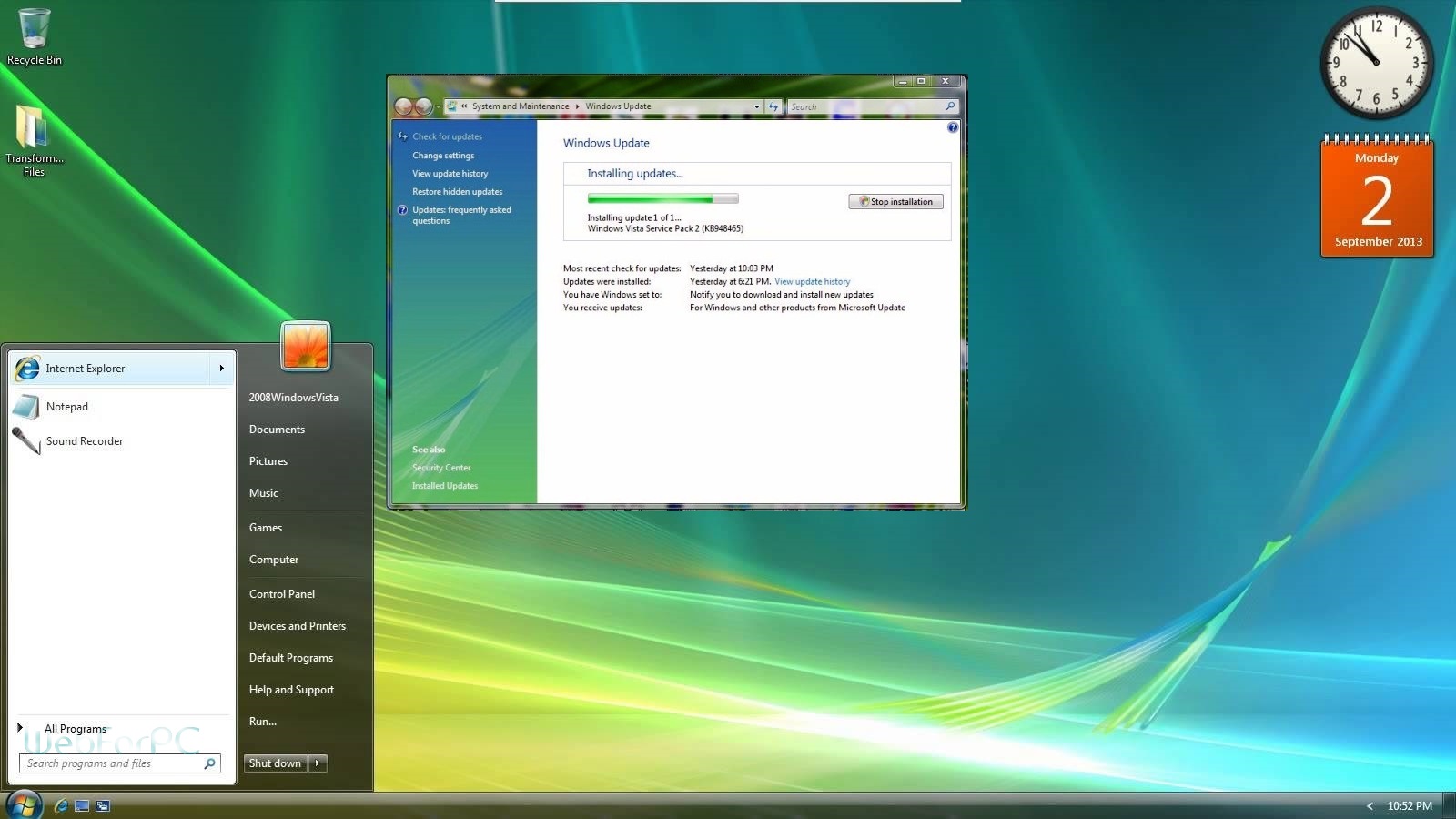Open Installed Updates under See also
Screen dimensions: 1456x819
(x=445, y=486)
